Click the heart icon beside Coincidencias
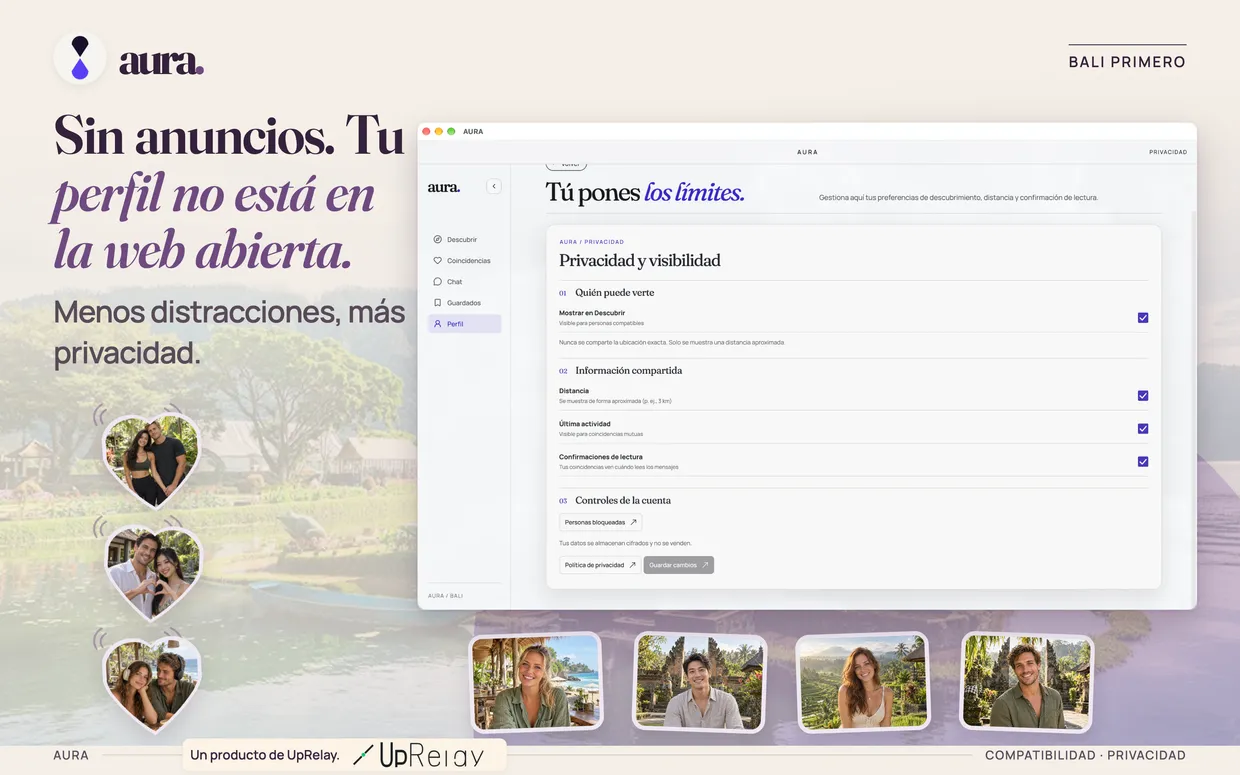The height and width of the screenshot is (775, 1240). click(x=437, y=261)
